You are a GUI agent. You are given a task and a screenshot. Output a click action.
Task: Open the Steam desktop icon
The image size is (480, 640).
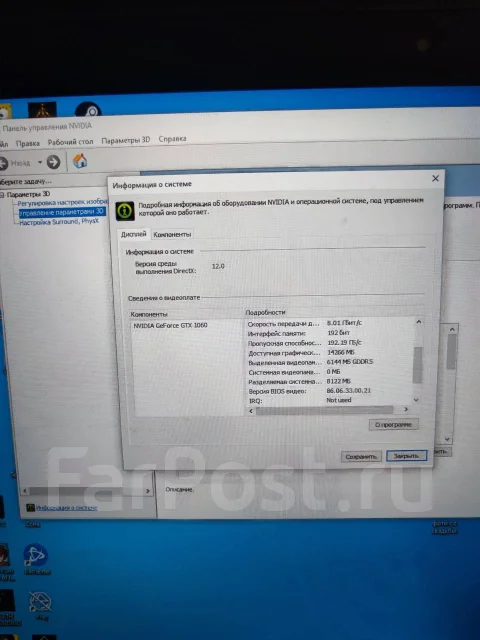point(88,109)
